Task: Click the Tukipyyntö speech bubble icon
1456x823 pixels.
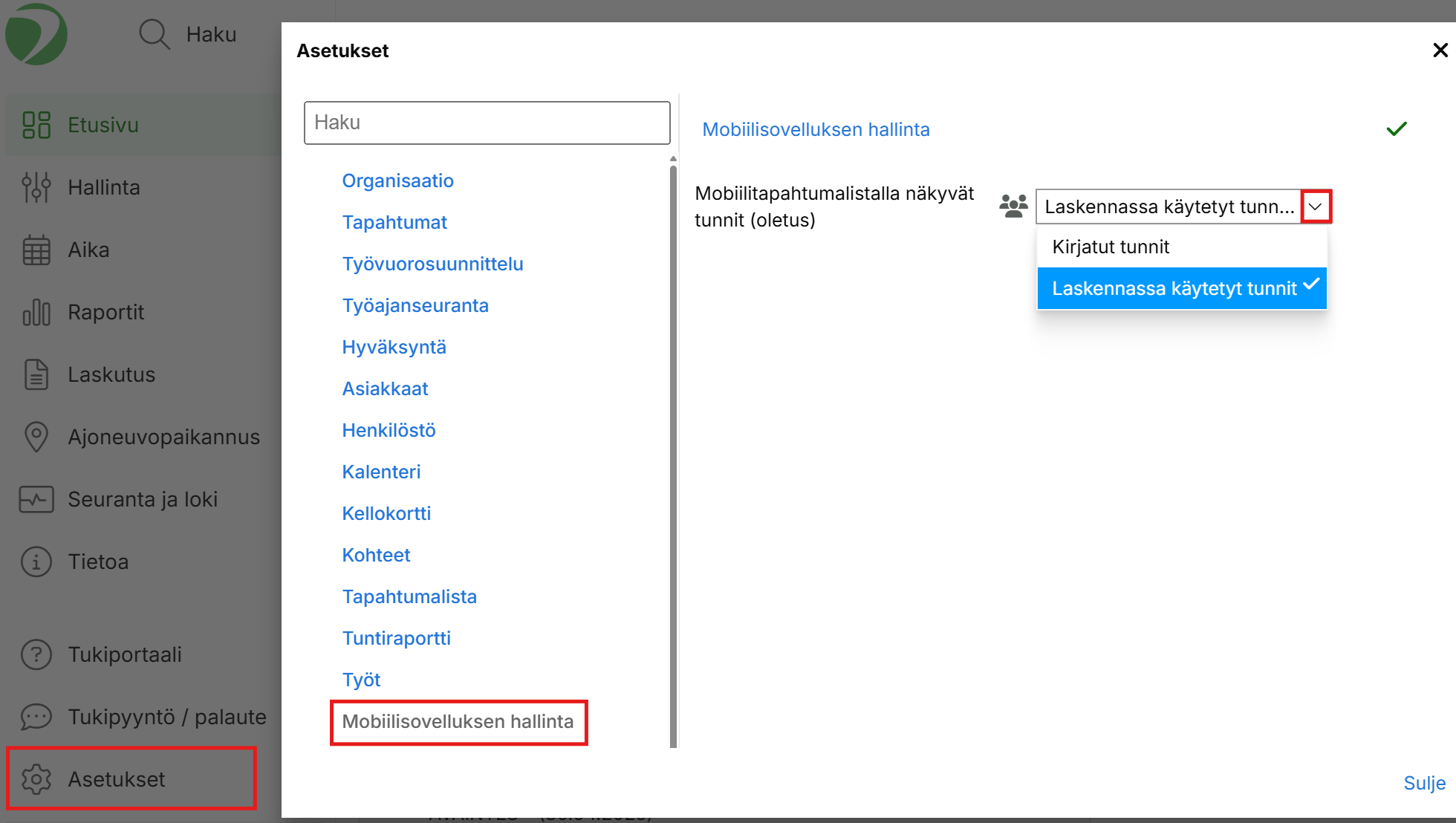Action: coord(36,717)
